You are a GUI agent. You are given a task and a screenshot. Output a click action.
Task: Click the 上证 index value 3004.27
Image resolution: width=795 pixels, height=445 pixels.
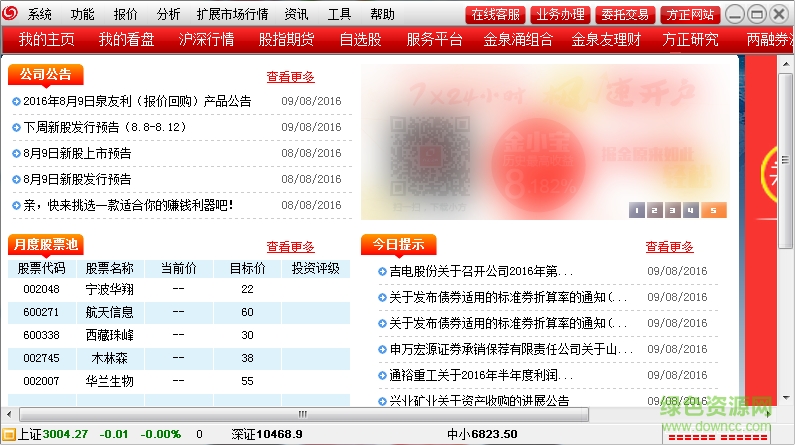(65, 434)
